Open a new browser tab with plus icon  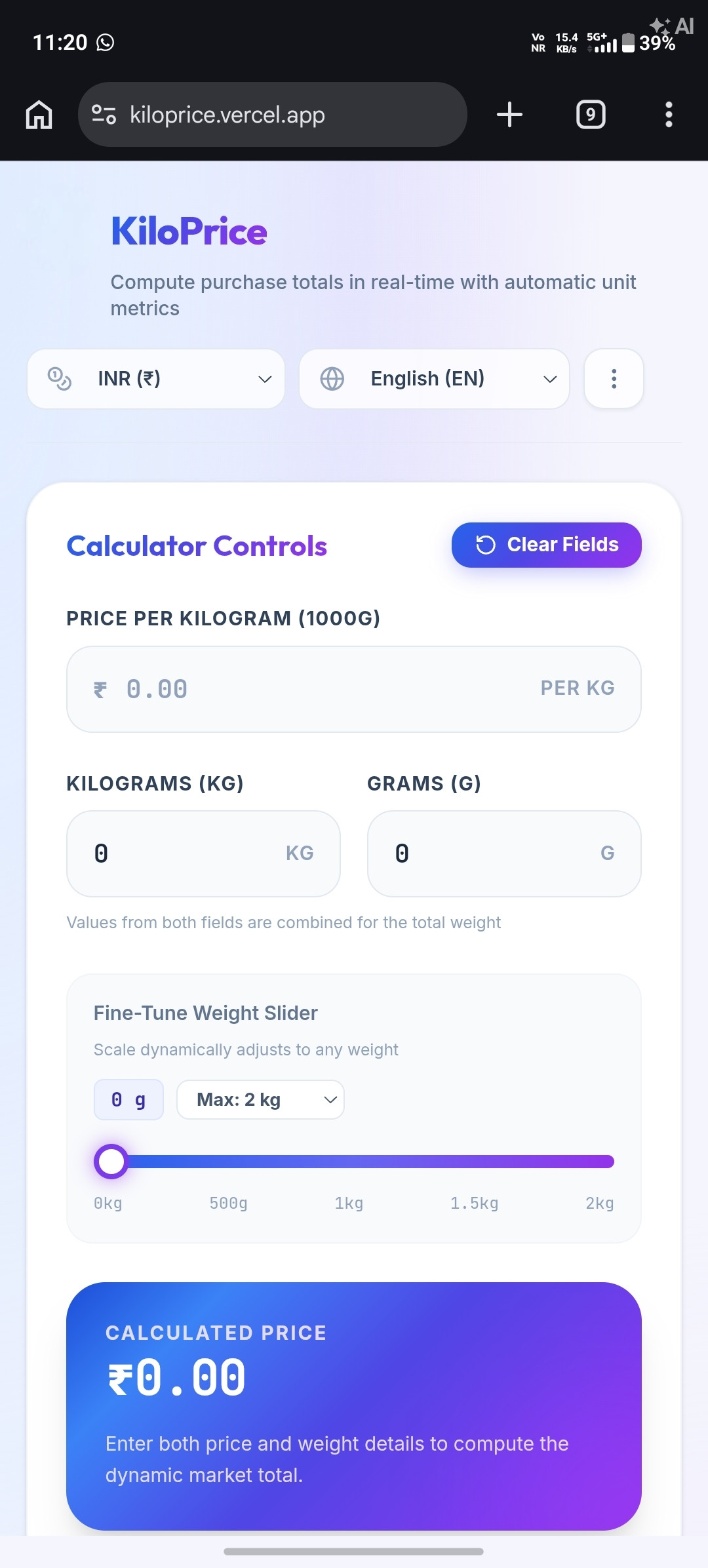pos(509,115)
